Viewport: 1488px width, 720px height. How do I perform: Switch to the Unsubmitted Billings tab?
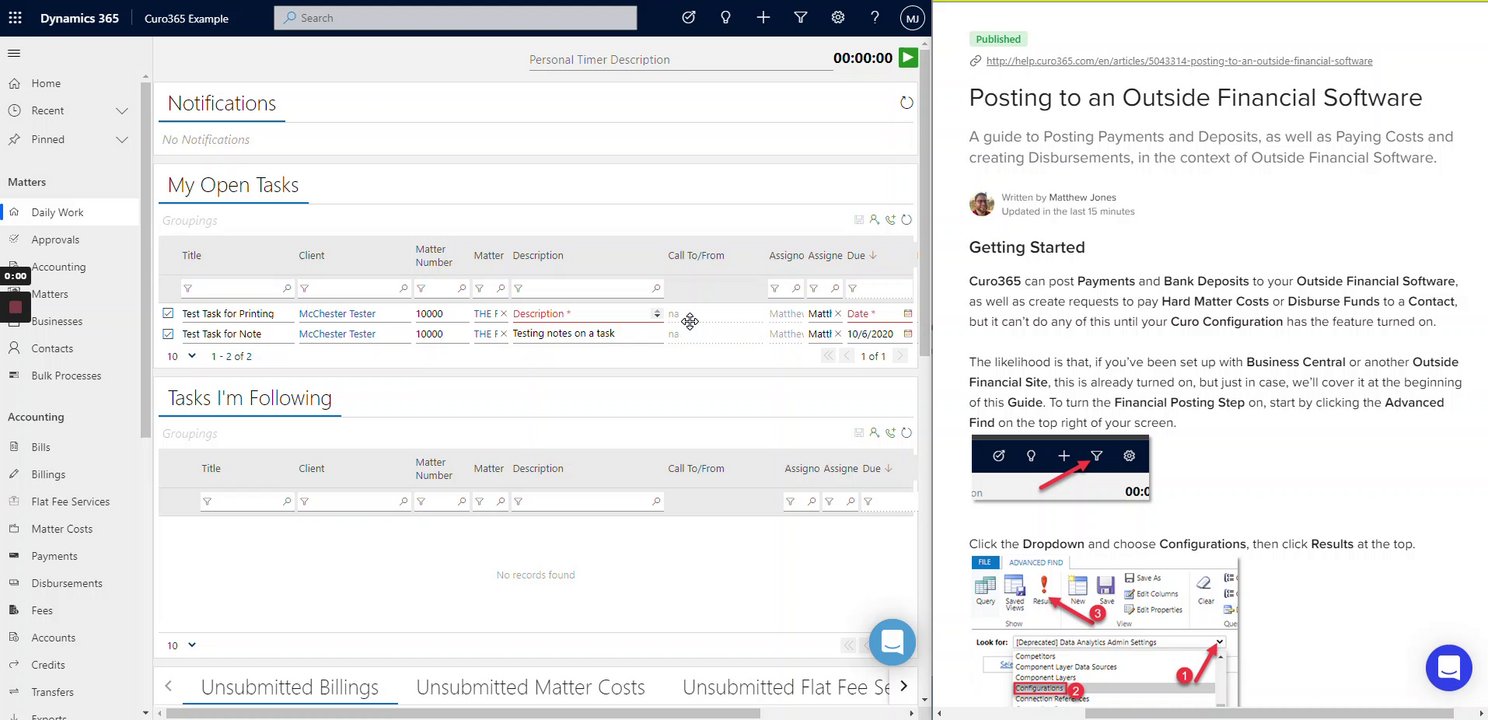tap(290, 687)
